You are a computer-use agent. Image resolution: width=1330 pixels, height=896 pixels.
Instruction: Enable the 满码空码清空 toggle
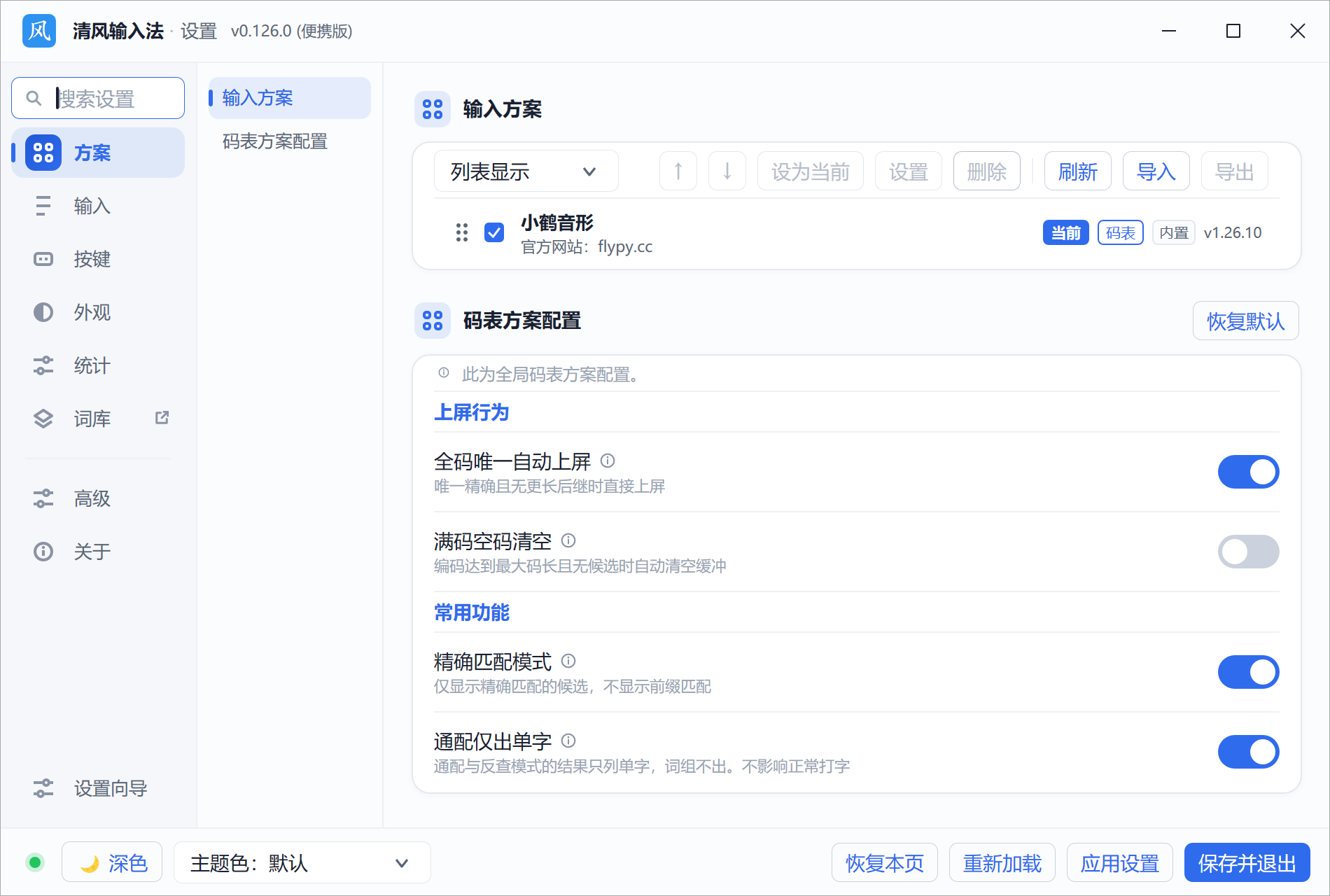(x=1249, y=552)
